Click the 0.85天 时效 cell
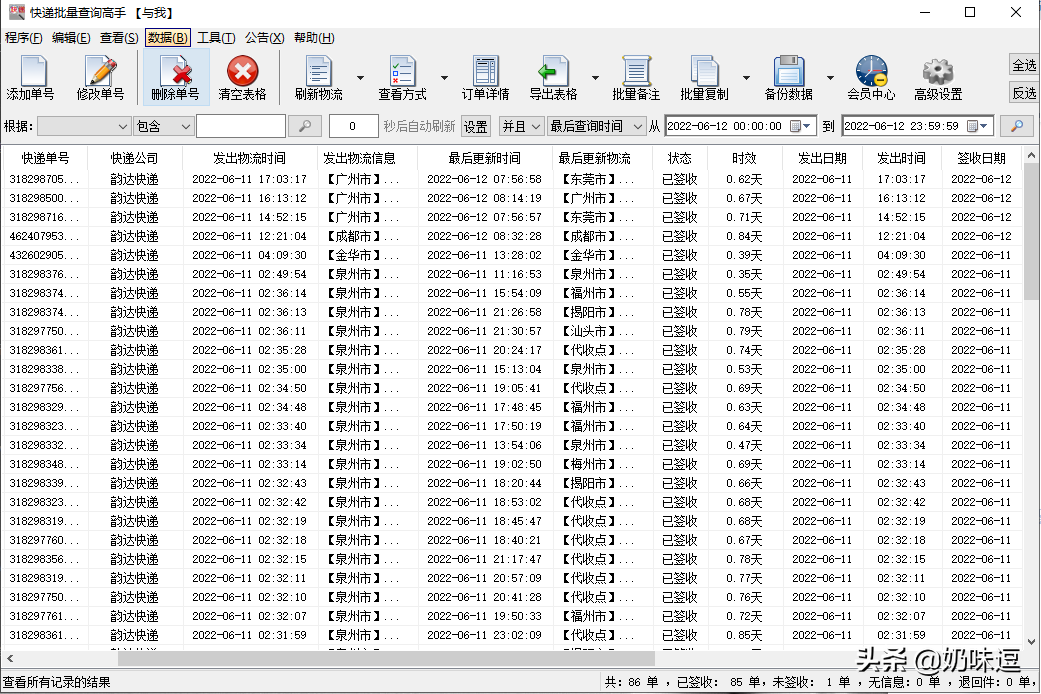 click(x=744, y=635)
